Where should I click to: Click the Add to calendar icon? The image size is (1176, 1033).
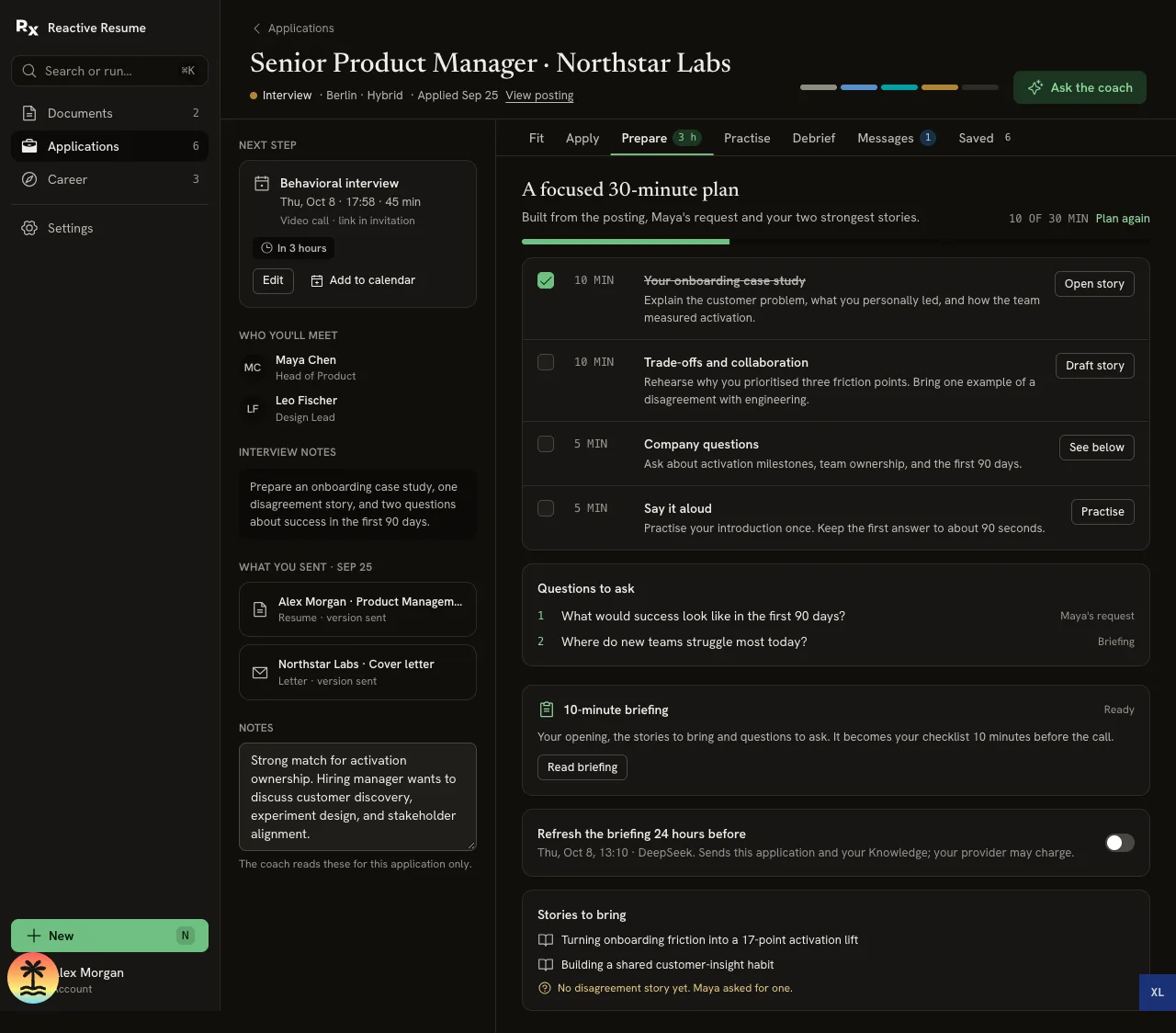coord(317,280)
